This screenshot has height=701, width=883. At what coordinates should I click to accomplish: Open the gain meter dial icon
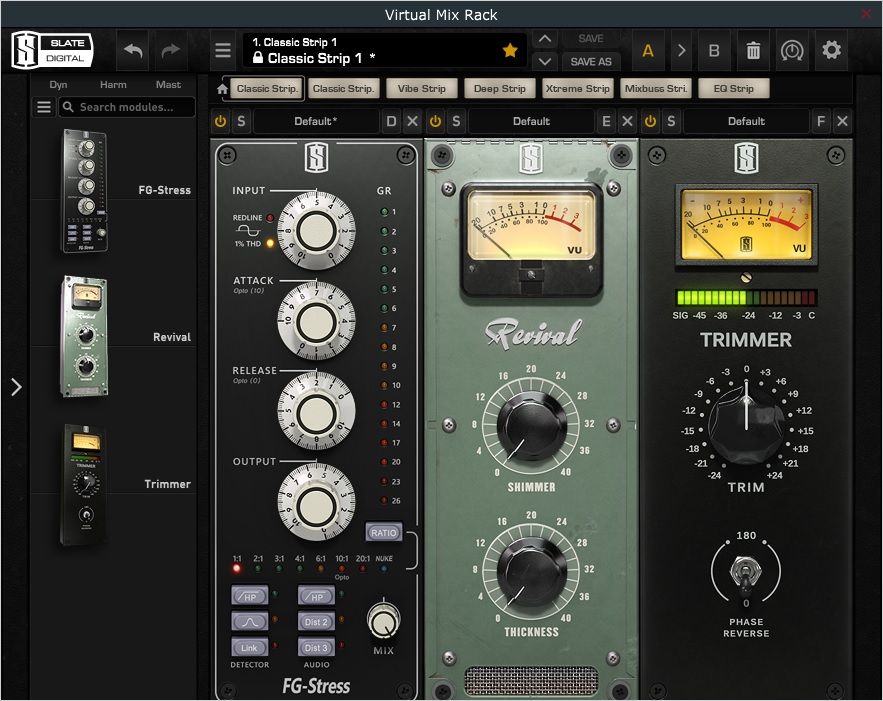click(x=792, y=51)
